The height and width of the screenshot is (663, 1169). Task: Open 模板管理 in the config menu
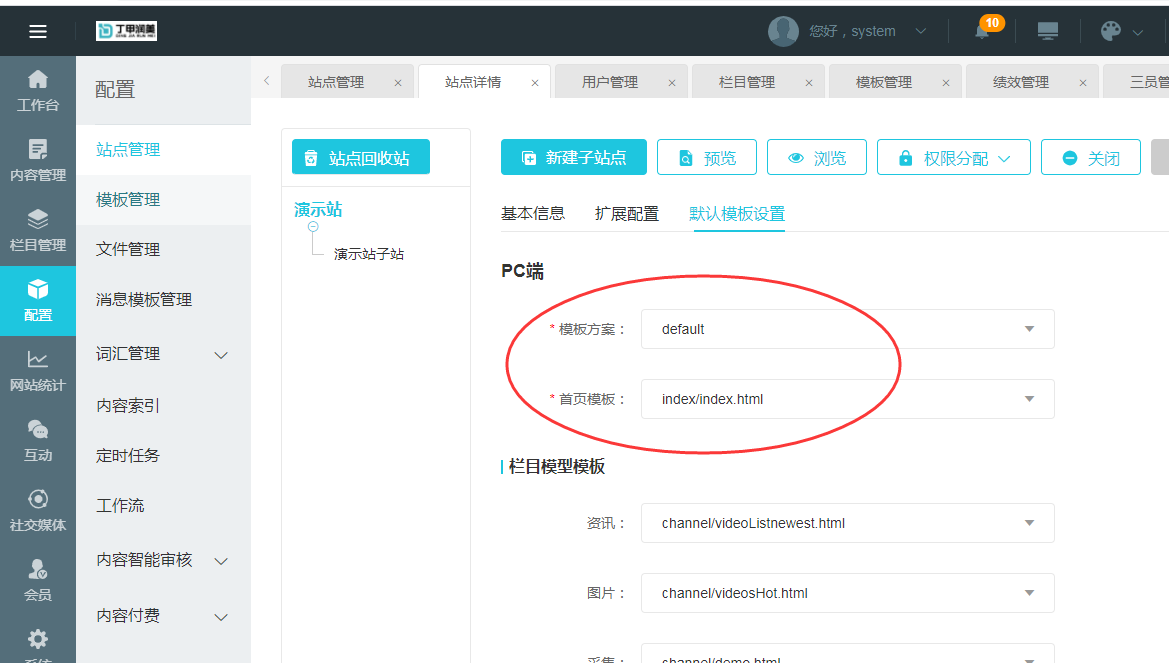point(128,200)
